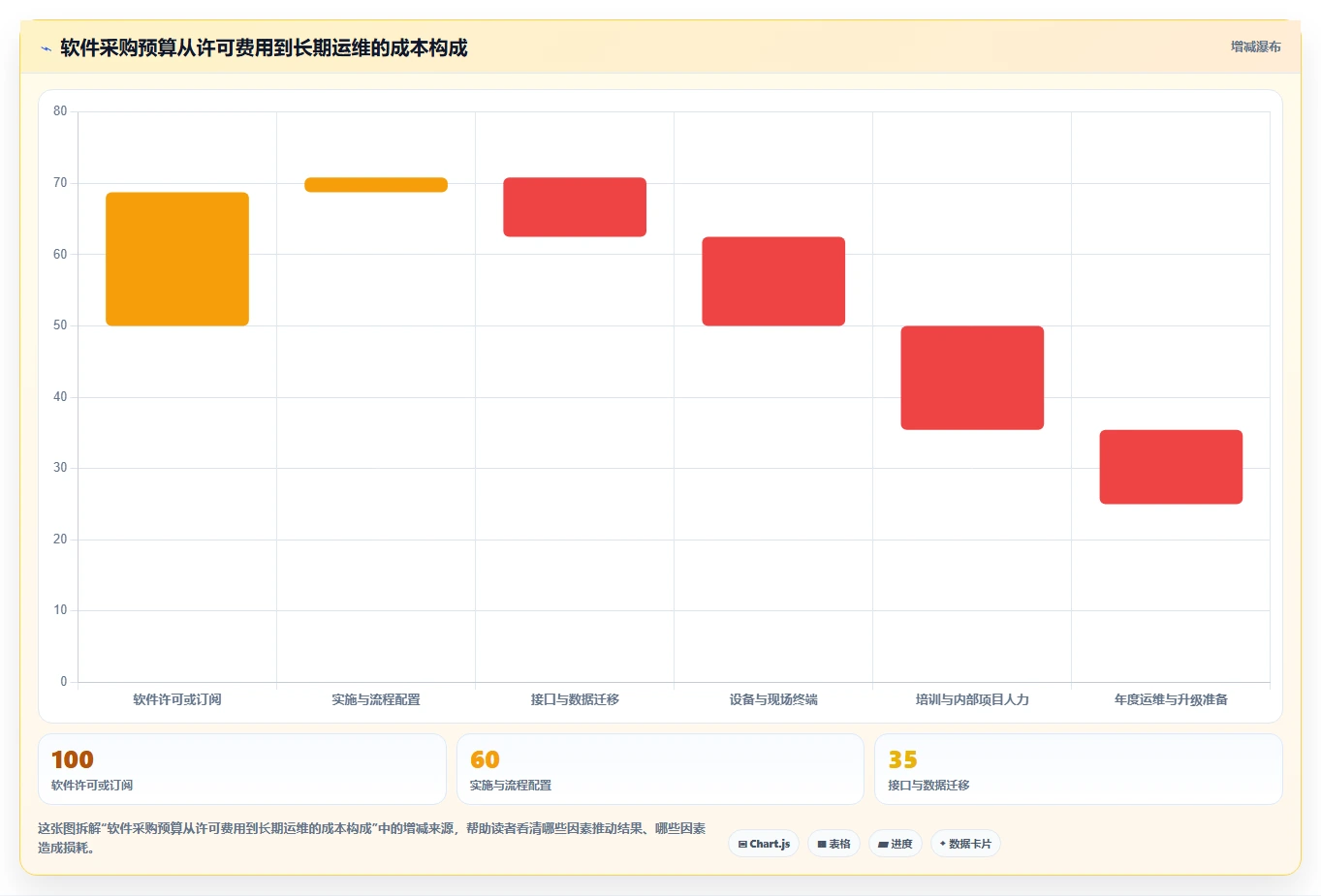Click the lightning icon beside the chart title
This screenshot has width=1321, height=896.
pyautogui.click(x=46, y=48)
